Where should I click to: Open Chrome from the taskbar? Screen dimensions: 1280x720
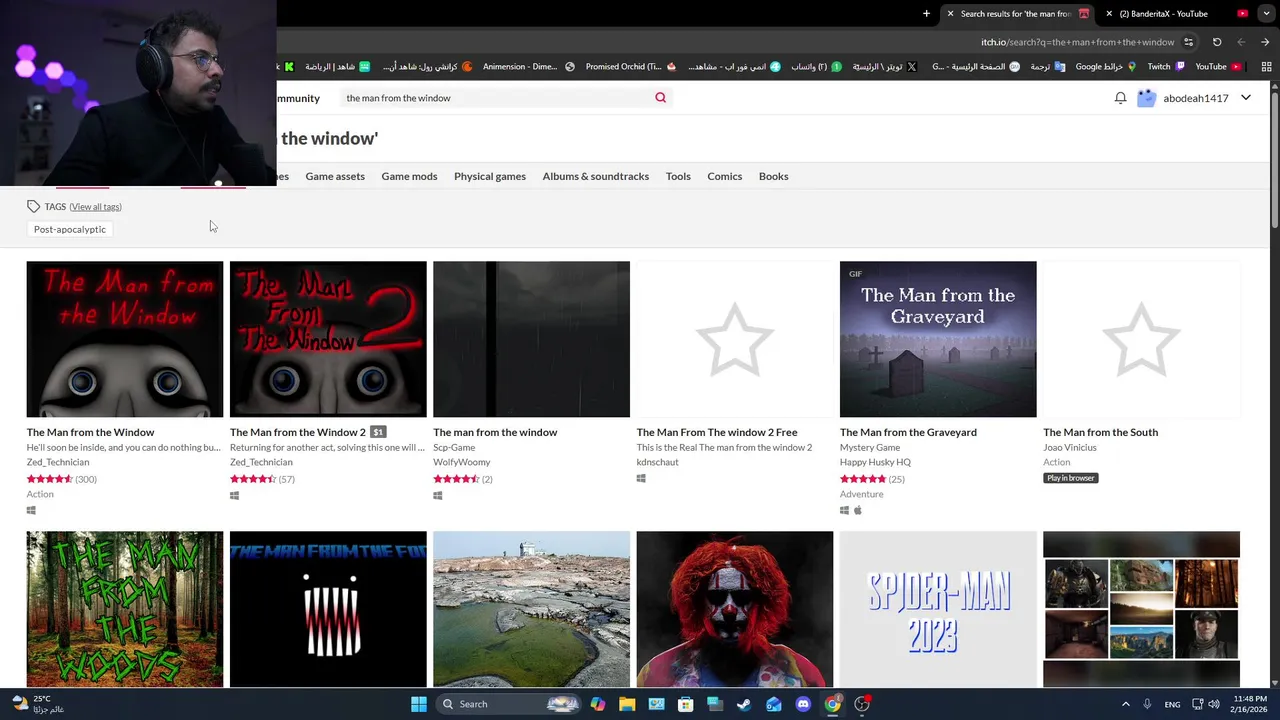tap(832, 704)
